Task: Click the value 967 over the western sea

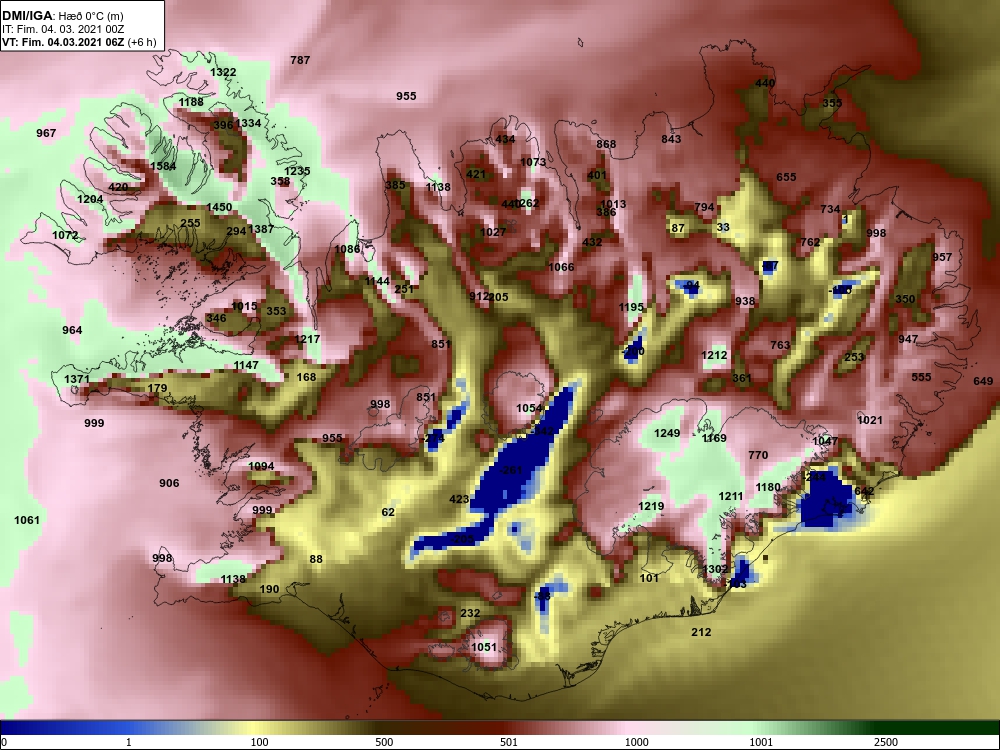Action: point(46,133)
